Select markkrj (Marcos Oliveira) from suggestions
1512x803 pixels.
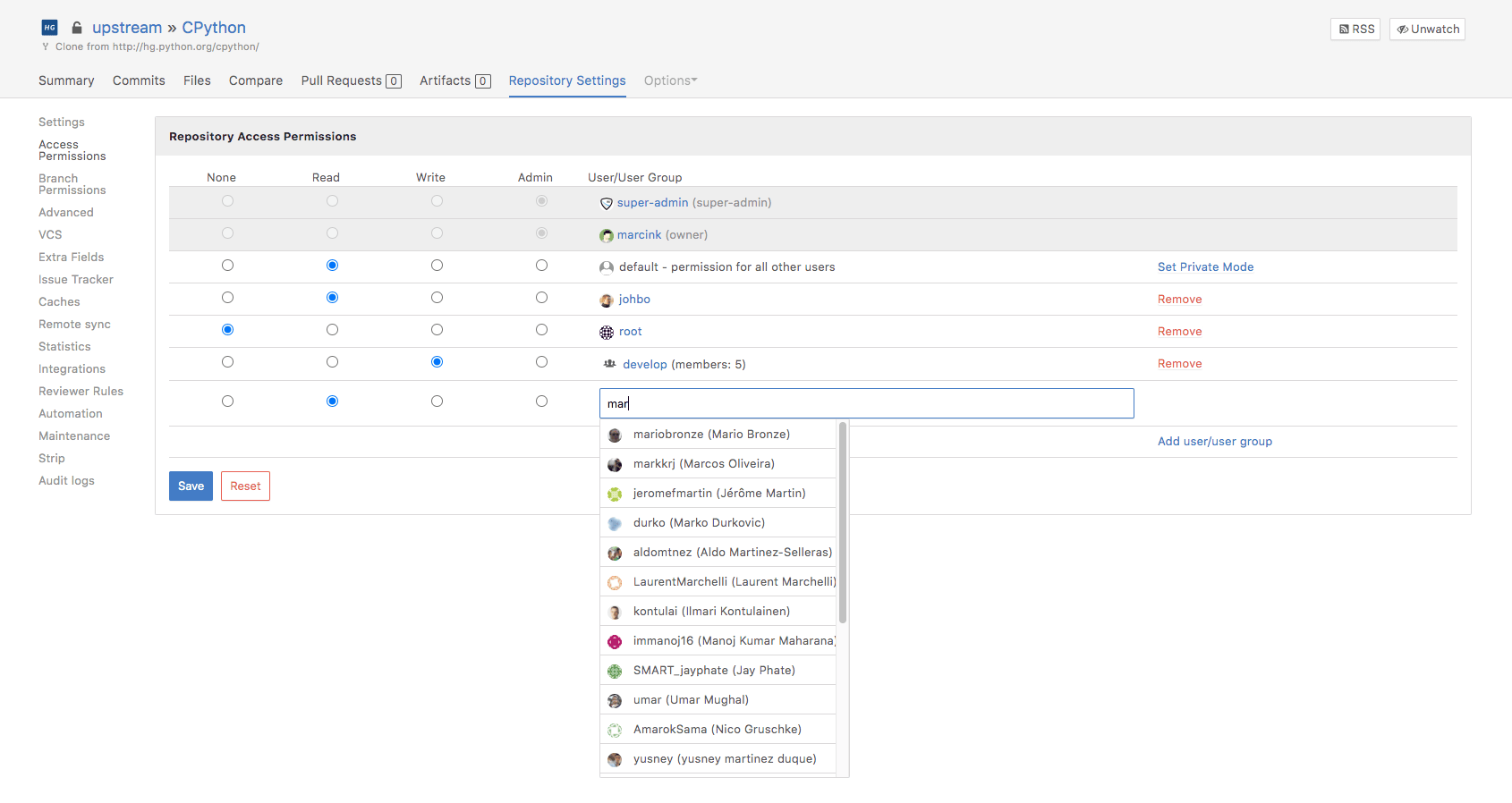[x=703, y=464]
